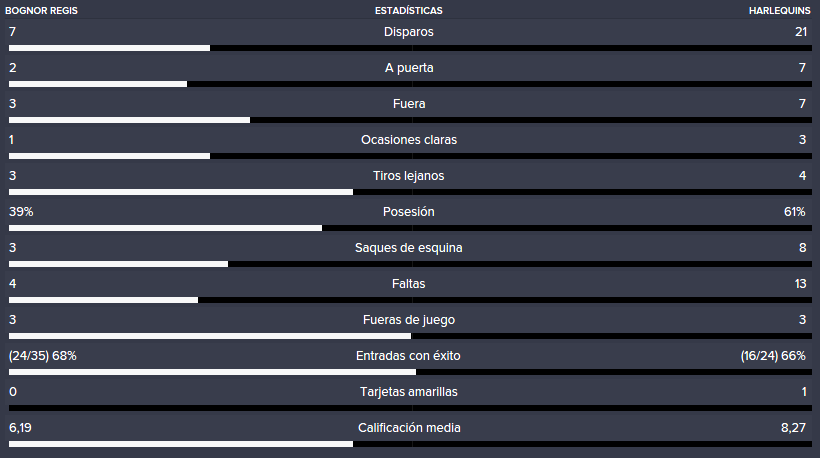The width and height of the screenshot is (820, 458).
Task: Select the Entradas con éxito label
Action: click(x=408, y=356)
